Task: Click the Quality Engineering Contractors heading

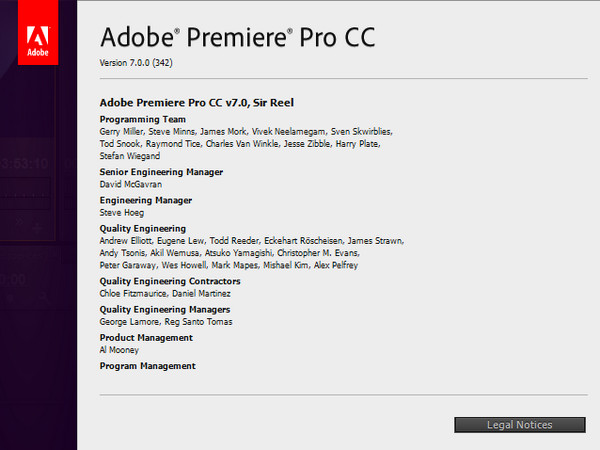Action: [170, 281]
